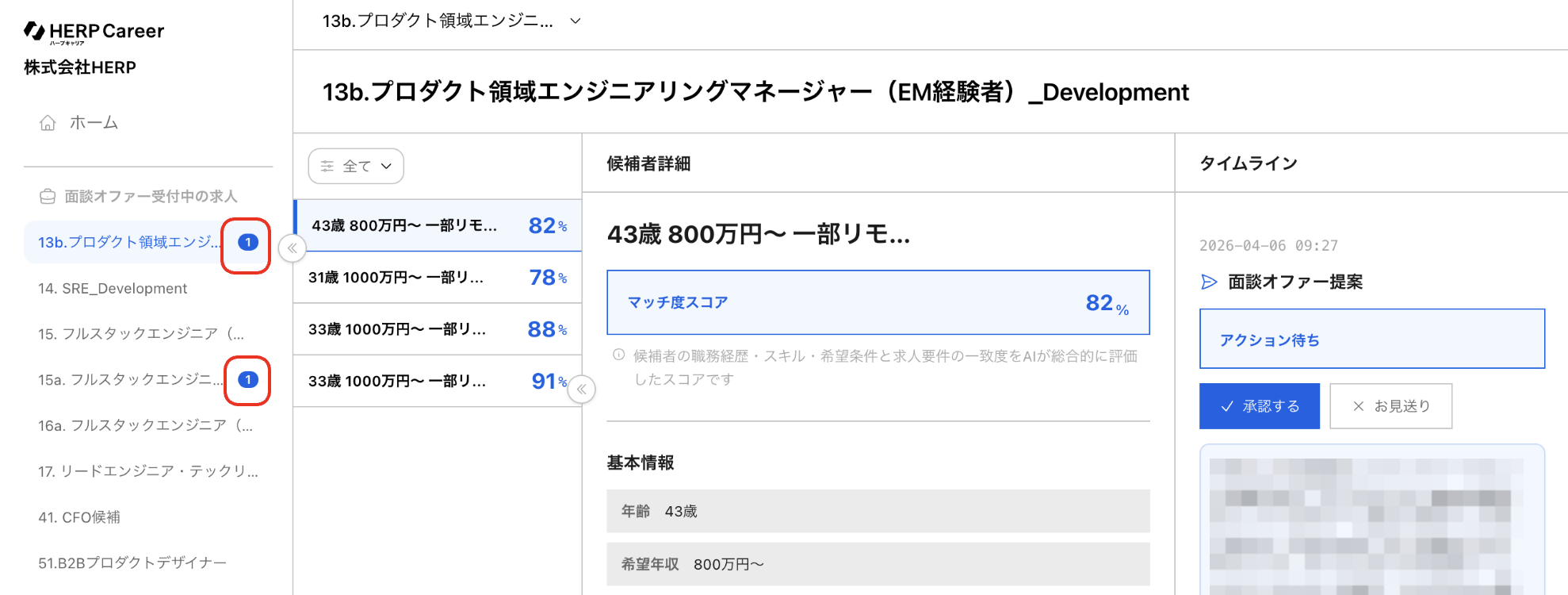
Task: Open 14. SRE_Development job in sidebar
Action: click(x=113, y=289)
